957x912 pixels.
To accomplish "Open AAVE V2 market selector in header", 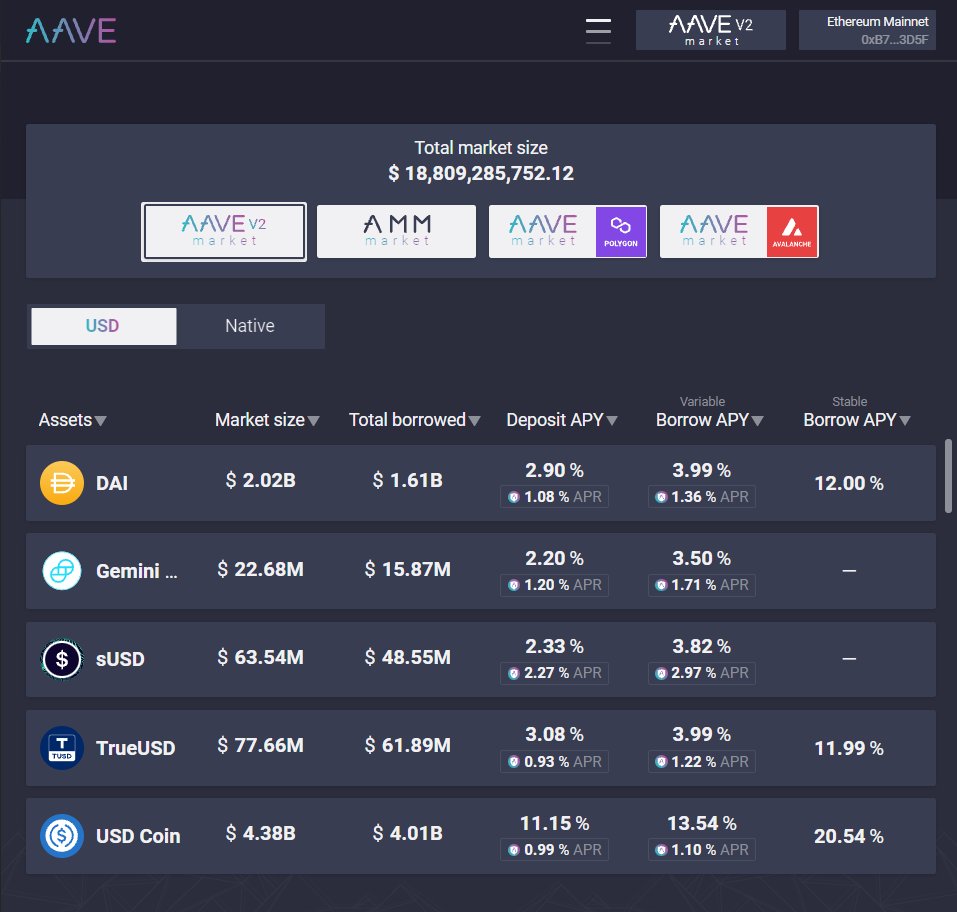I will (x=710, y=30).
